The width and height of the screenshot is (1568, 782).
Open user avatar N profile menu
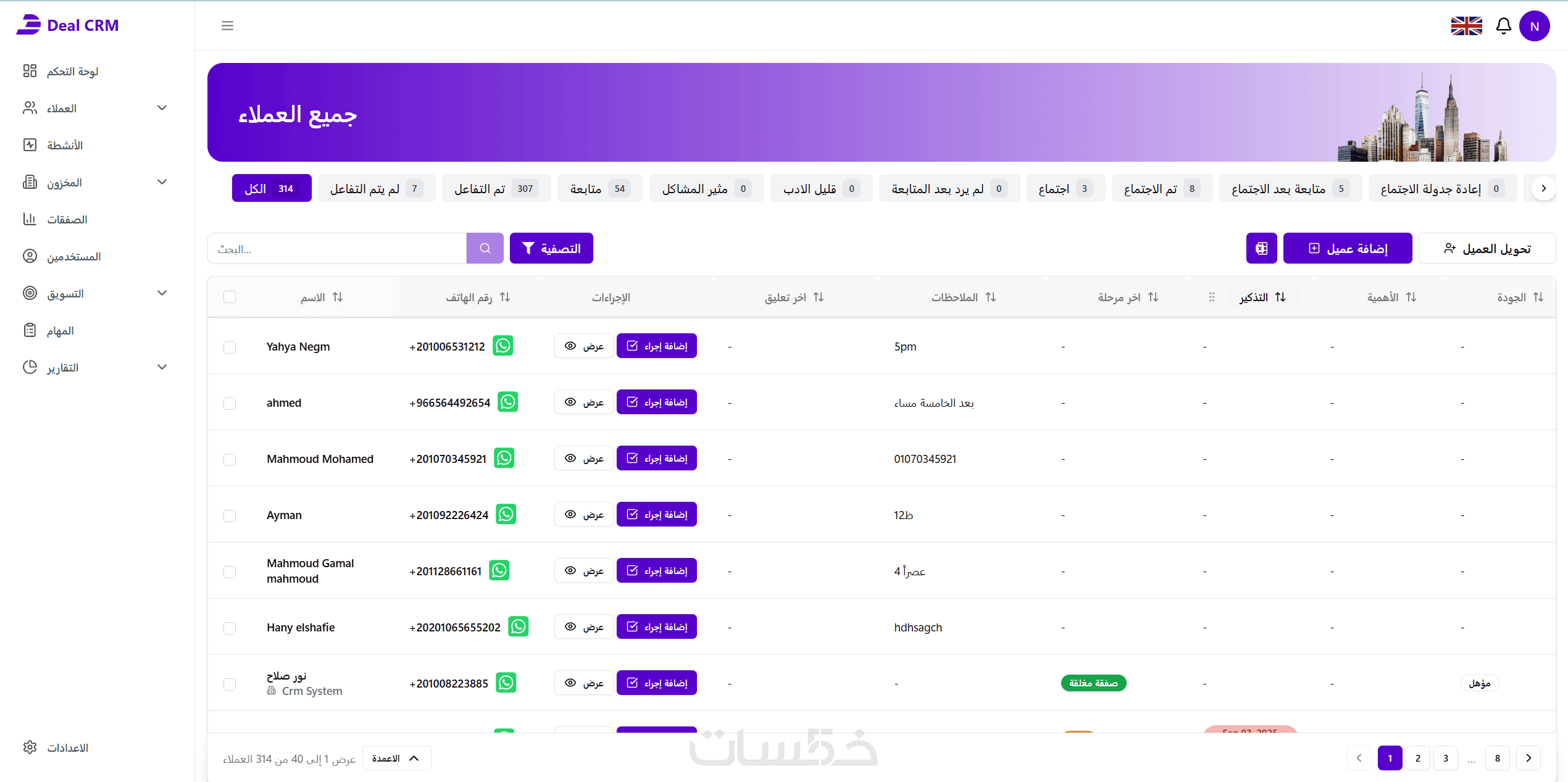point(1535,26)
